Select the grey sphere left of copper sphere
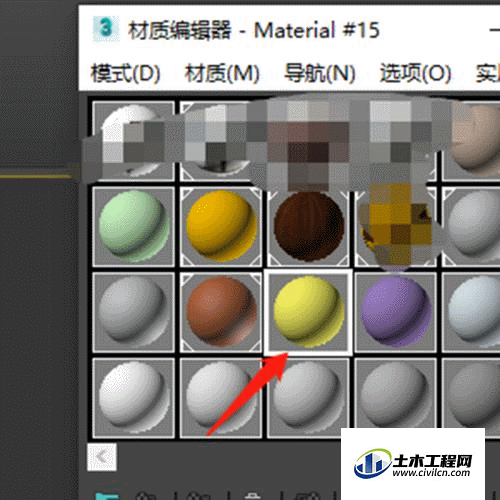Screen dimensions: 500x500 [x=133, y=312]
